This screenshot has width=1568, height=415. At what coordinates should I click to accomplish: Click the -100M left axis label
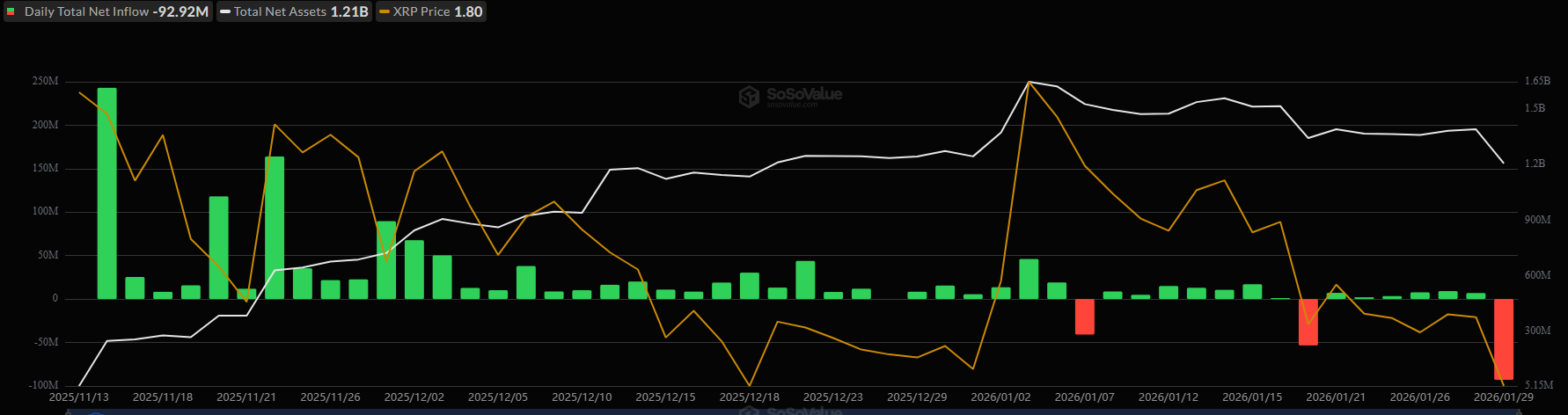pyautogui.click(x=43, y=385)
